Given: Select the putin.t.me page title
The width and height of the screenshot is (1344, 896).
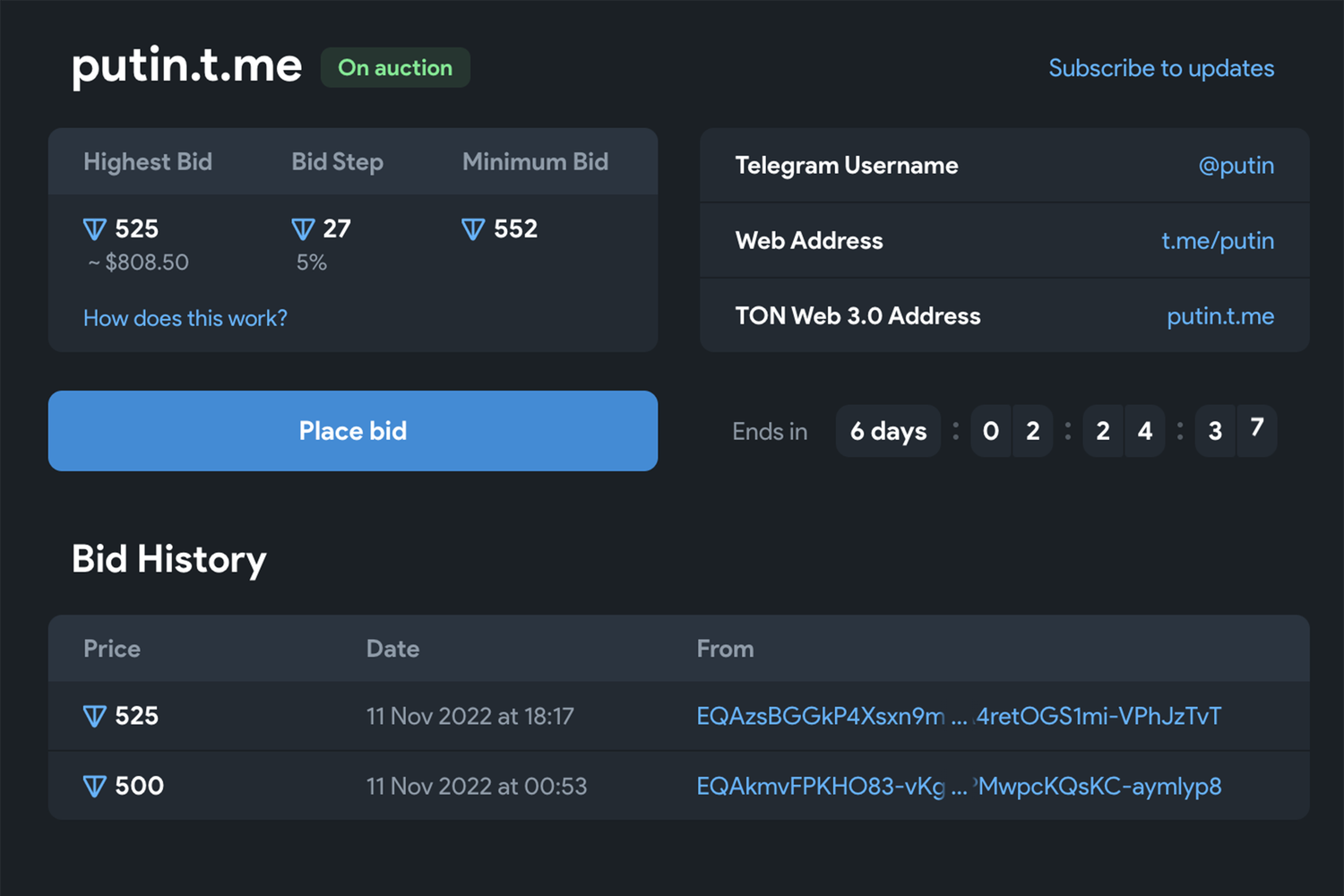Looking at the screenshot, I should 186,65.
